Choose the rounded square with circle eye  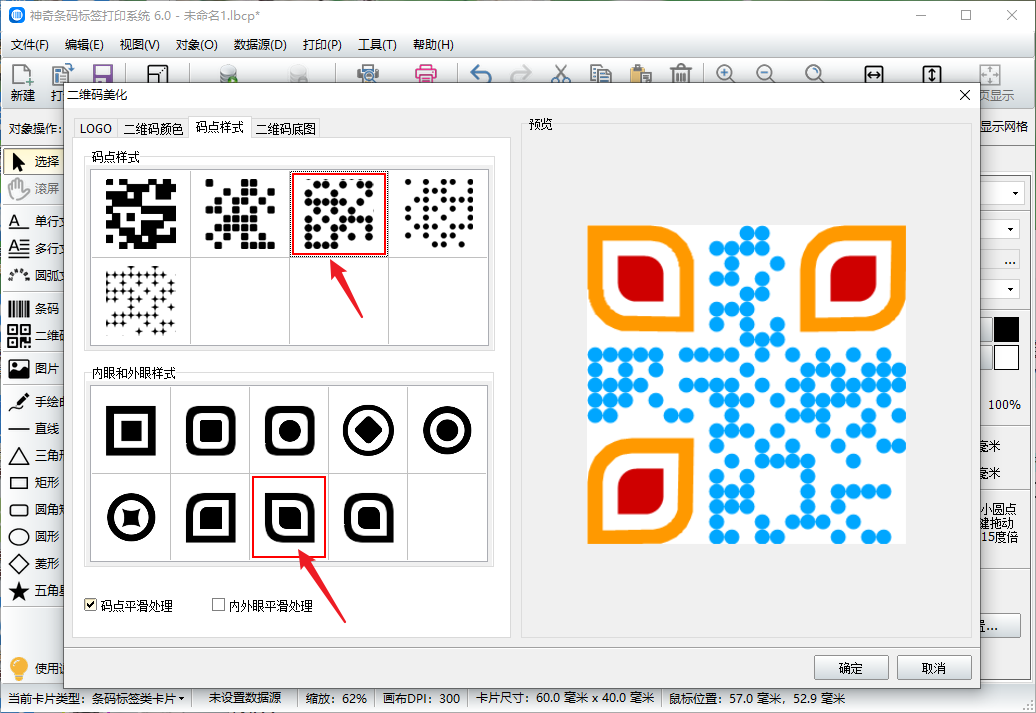tap(289, 430)
